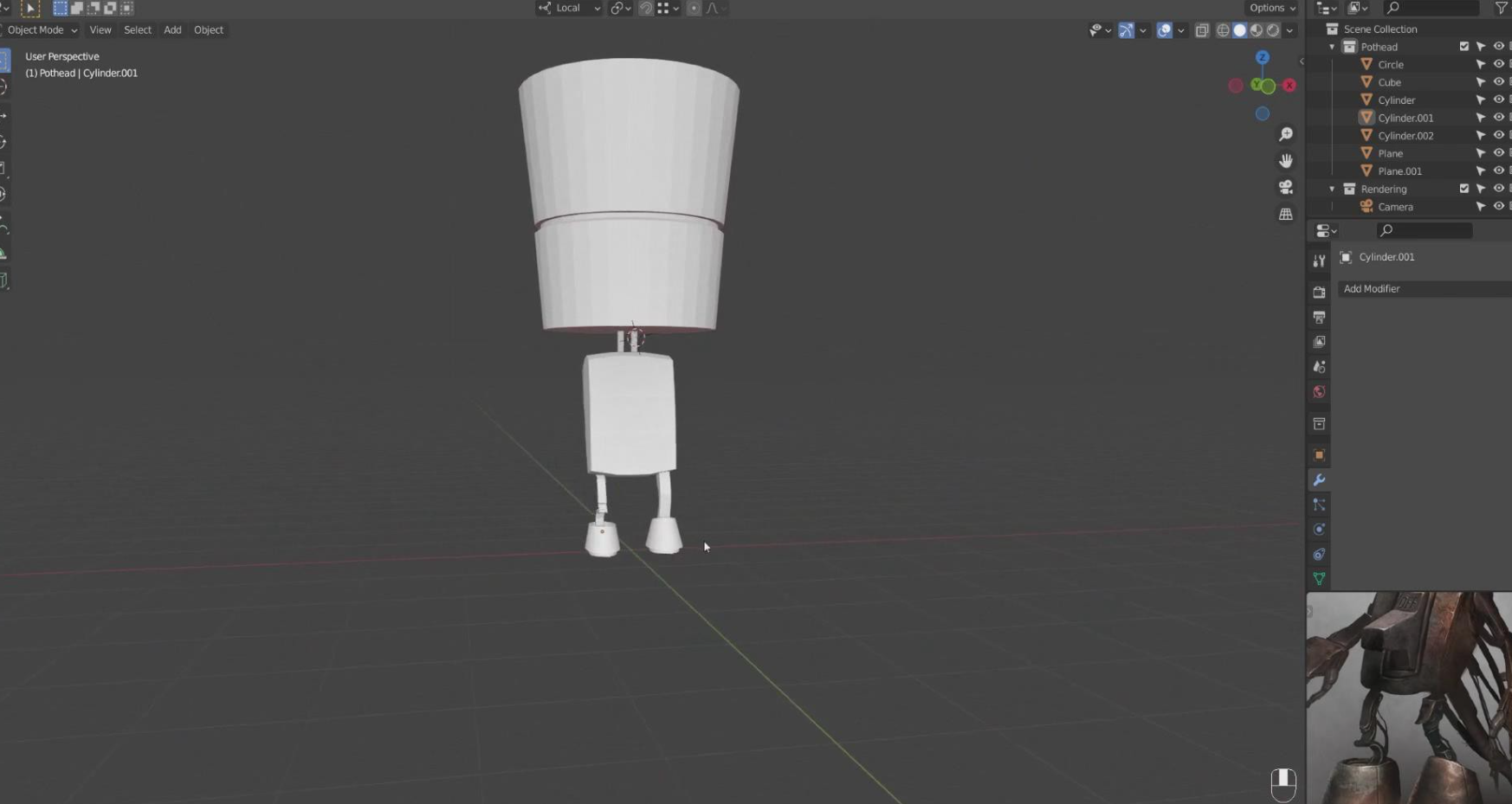Screen dimensions: 1512x804
Task: Open the Select menu
Action: pos(138,30)
